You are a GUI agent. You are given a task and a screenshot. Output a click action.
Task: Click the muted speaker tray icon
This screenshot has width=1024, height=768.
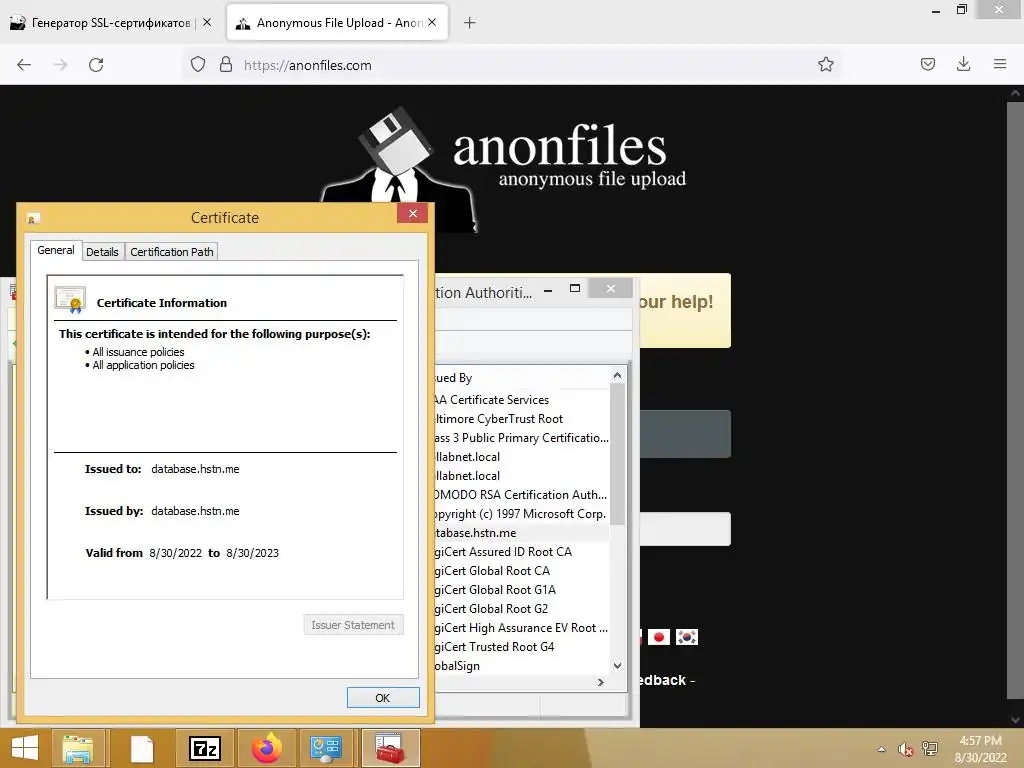(x=905, y=749)
